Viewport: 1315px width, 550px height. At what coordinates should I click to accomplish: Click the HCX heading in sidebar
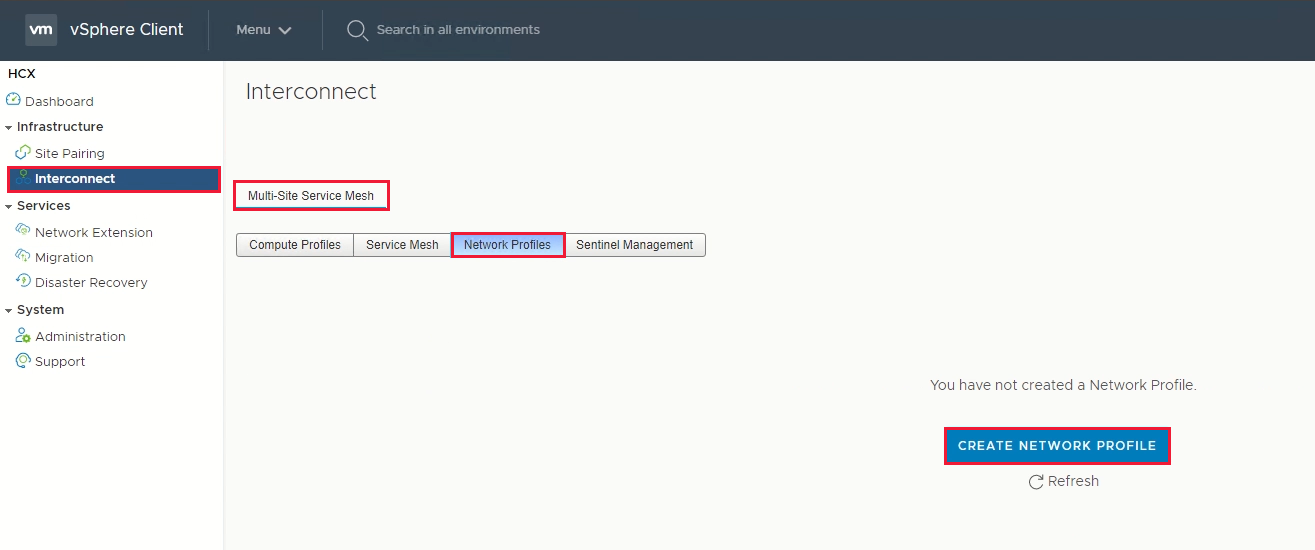click(x=22, y=73)
